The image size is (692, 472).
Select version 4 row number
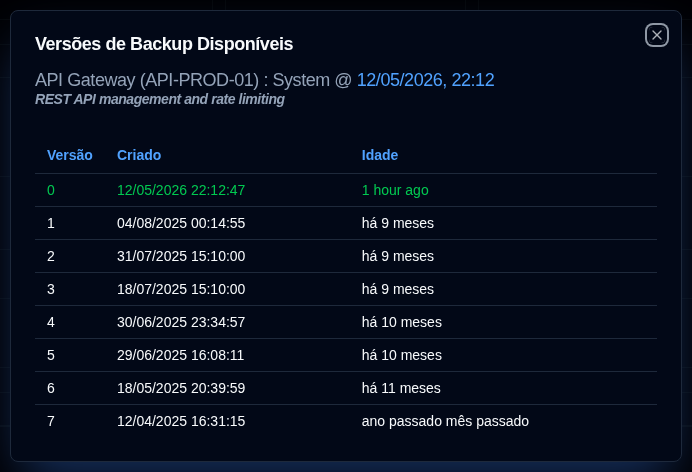(x=51, y=322)
